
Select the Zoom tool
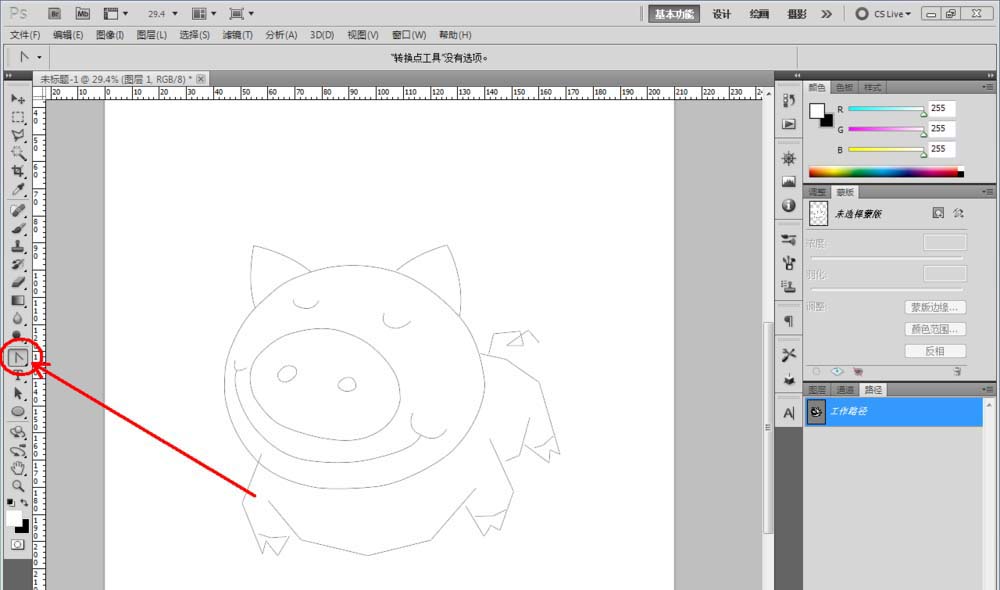18,486
